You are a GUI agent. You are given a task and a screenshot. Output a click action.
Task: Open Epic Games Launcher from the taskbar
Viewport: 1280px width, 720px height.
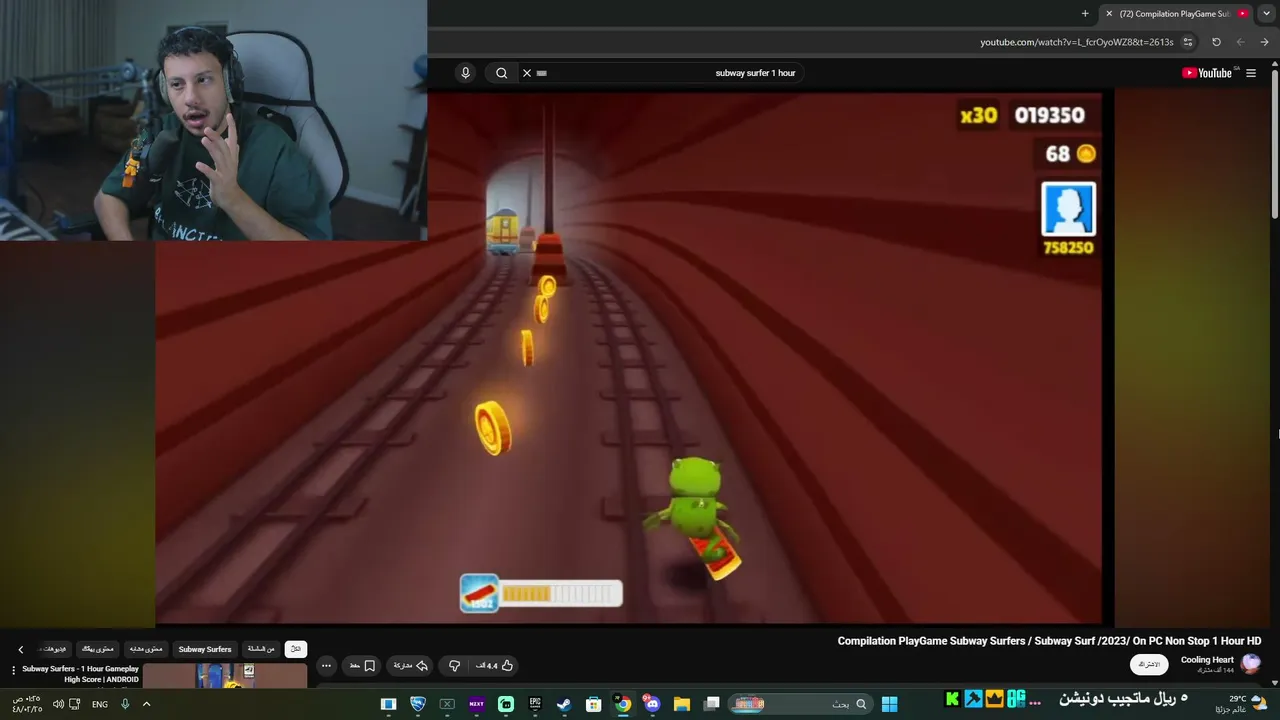click(x=535, y=704)
